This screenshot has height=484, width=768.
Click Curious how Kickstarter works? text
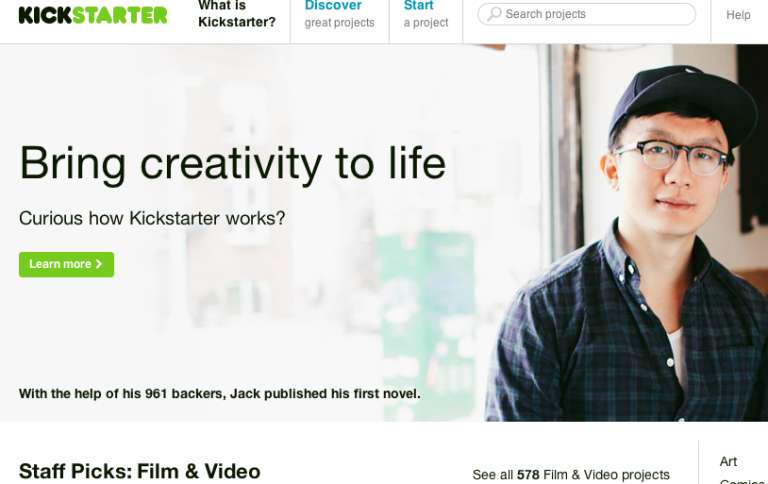pos(152,218)
